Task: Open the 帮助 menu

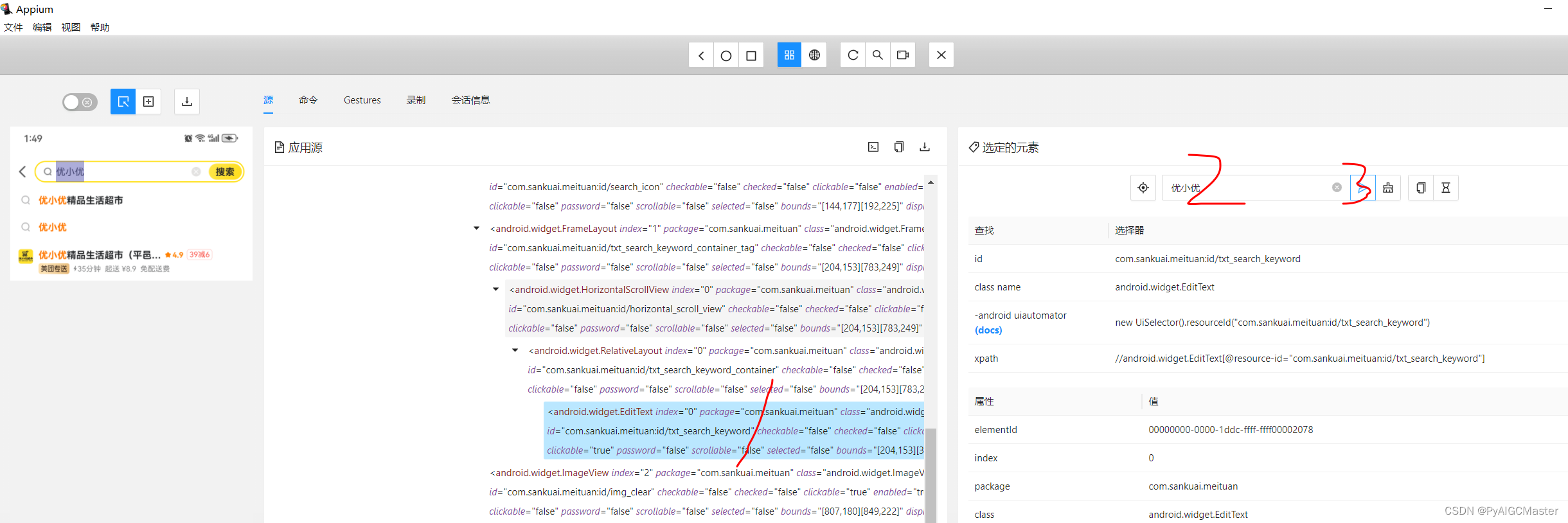Action: (100, 28)
